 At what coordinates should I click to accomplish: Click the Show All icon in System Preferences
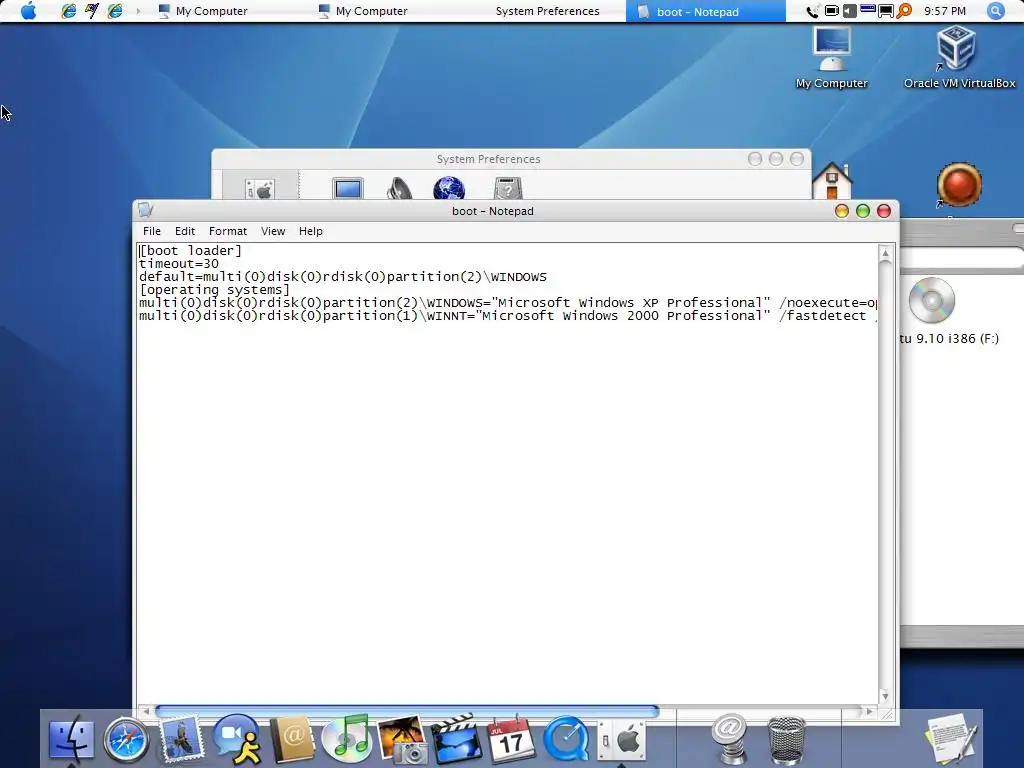click(260, 189)
